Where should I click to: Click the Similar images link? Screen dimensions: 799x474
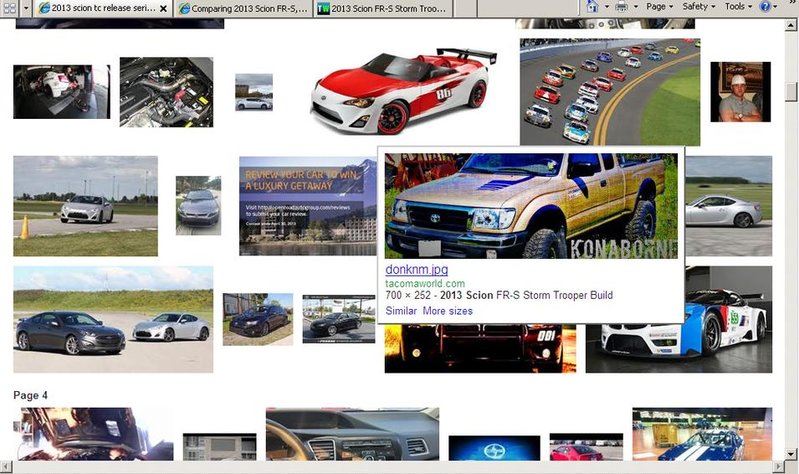(x=401, y=311)
